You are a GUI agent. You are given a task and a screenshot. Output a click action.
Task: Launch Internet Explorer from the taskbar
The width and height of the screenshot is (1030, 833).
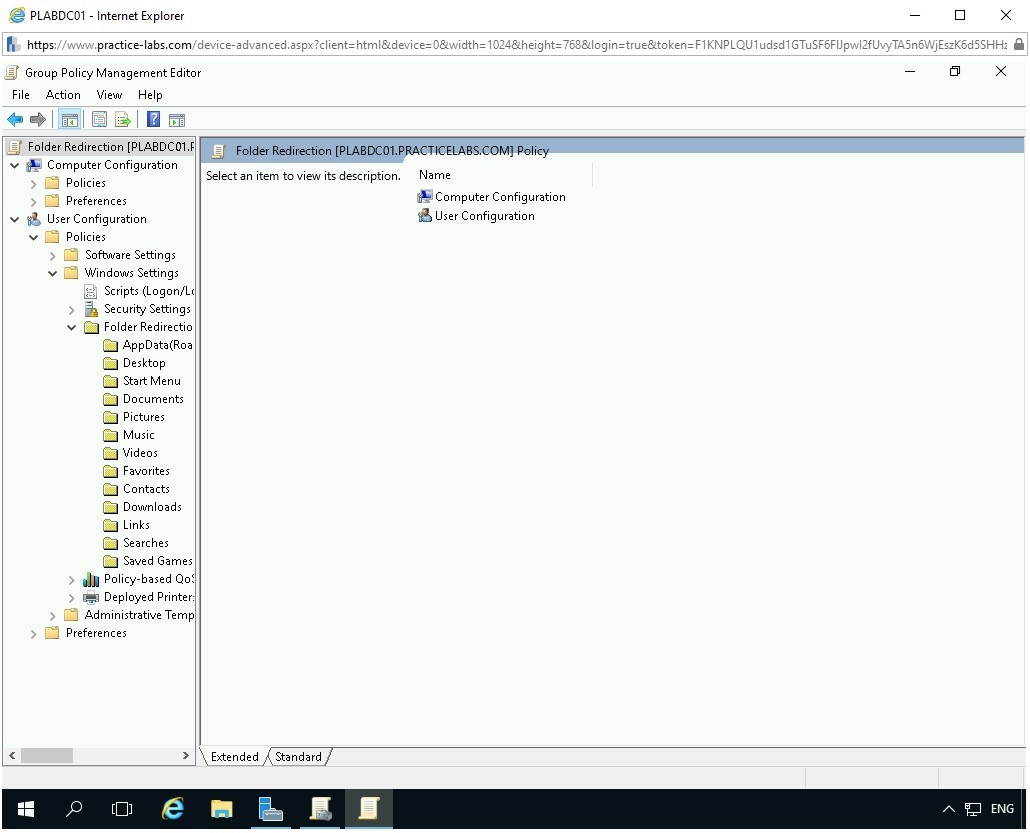tap(173, 809)
